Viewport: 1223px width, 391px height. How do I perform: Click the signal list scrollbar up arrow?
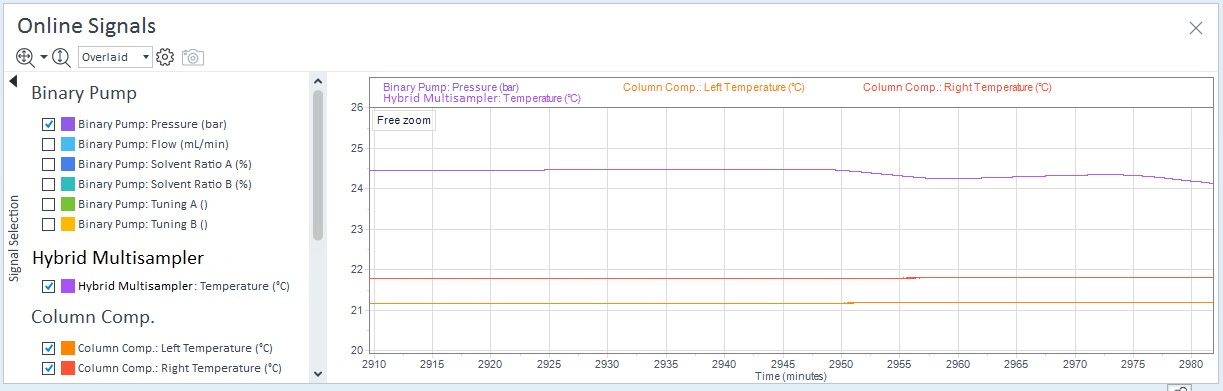[x=318, y=79]
